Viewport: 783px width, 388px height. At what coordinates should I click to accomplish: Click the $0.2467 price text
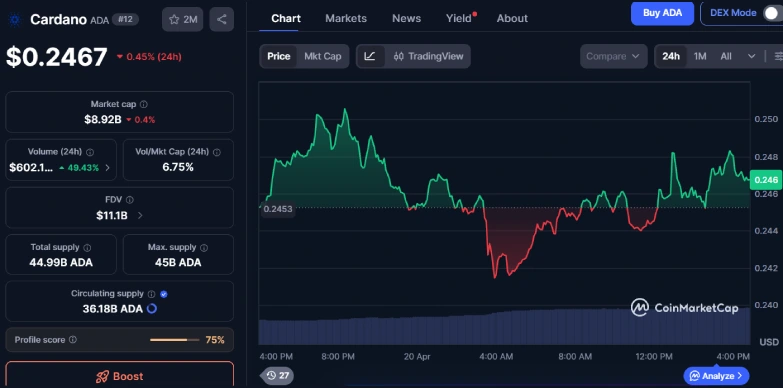56,57
